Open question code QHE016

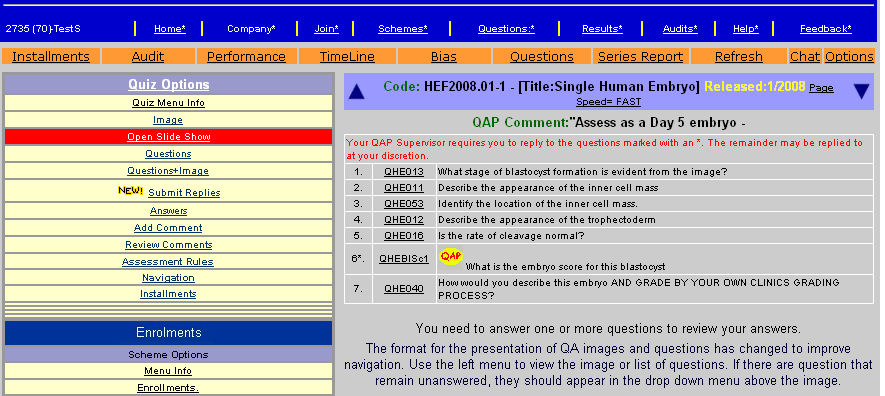tap(404, 236)
